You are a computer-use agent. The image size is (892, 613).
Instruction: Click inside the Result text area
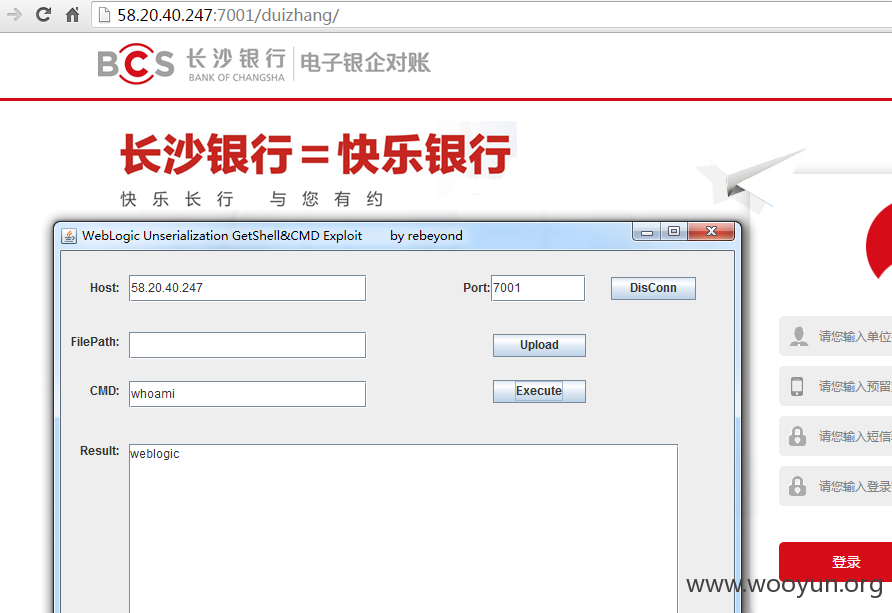[x=403, y=529]
